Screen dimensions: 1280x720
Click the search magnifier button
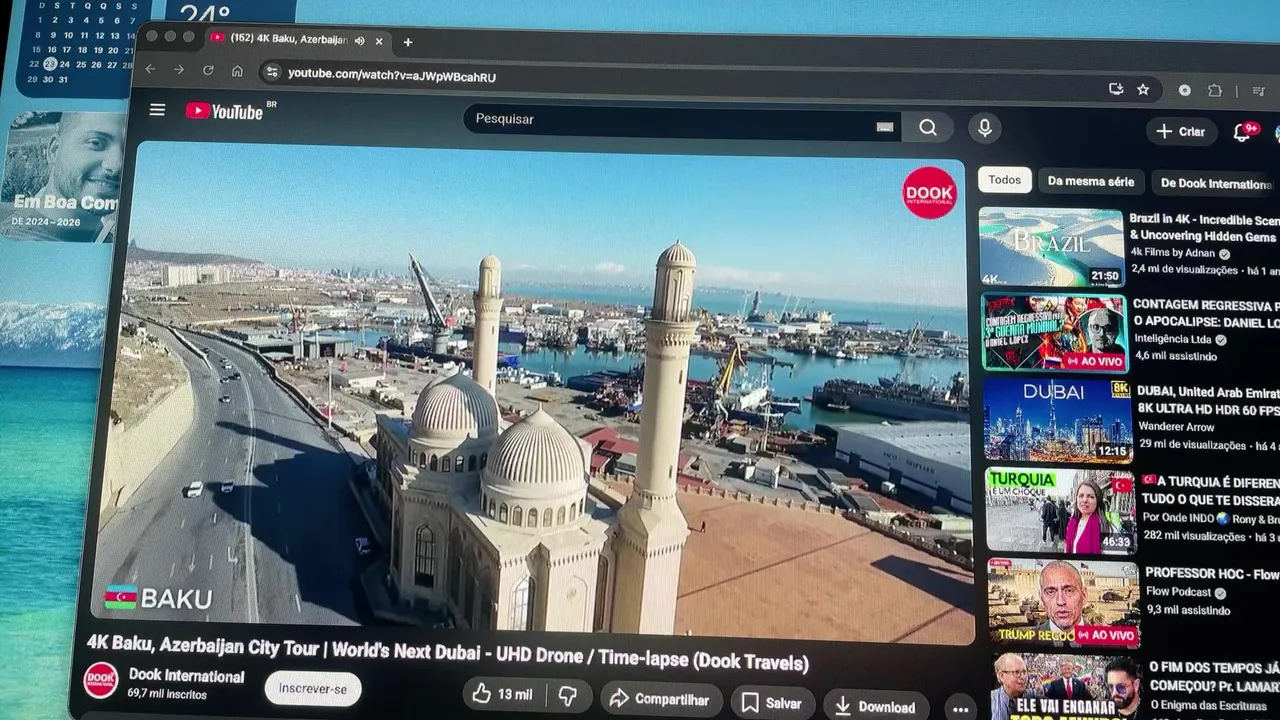pos(928,127)
